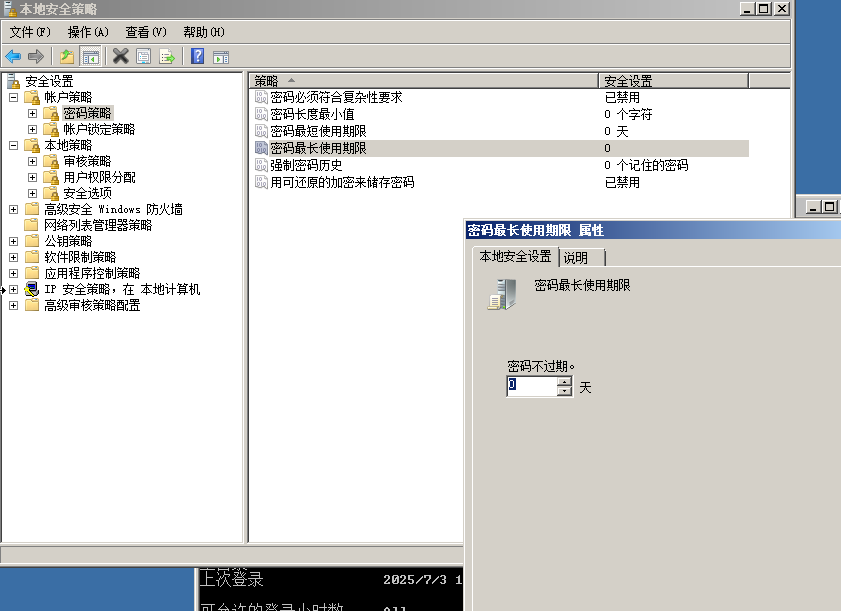This screenshot has height=611, width=841.
Task: Increase days with spinner up arrow
Action: (565, 381)
